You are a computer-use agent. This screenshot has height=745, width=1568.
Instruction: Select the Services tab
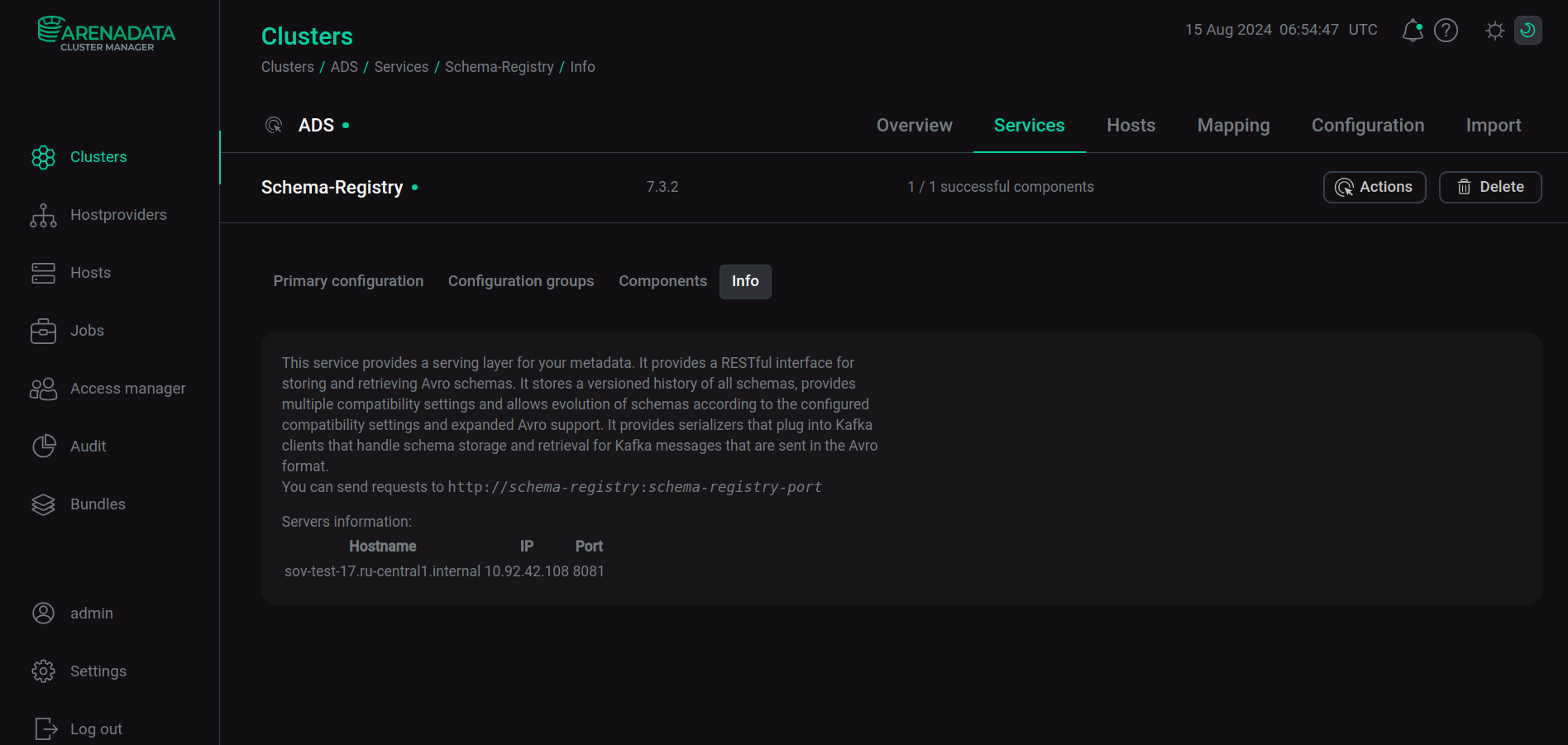click(1030, 126)
